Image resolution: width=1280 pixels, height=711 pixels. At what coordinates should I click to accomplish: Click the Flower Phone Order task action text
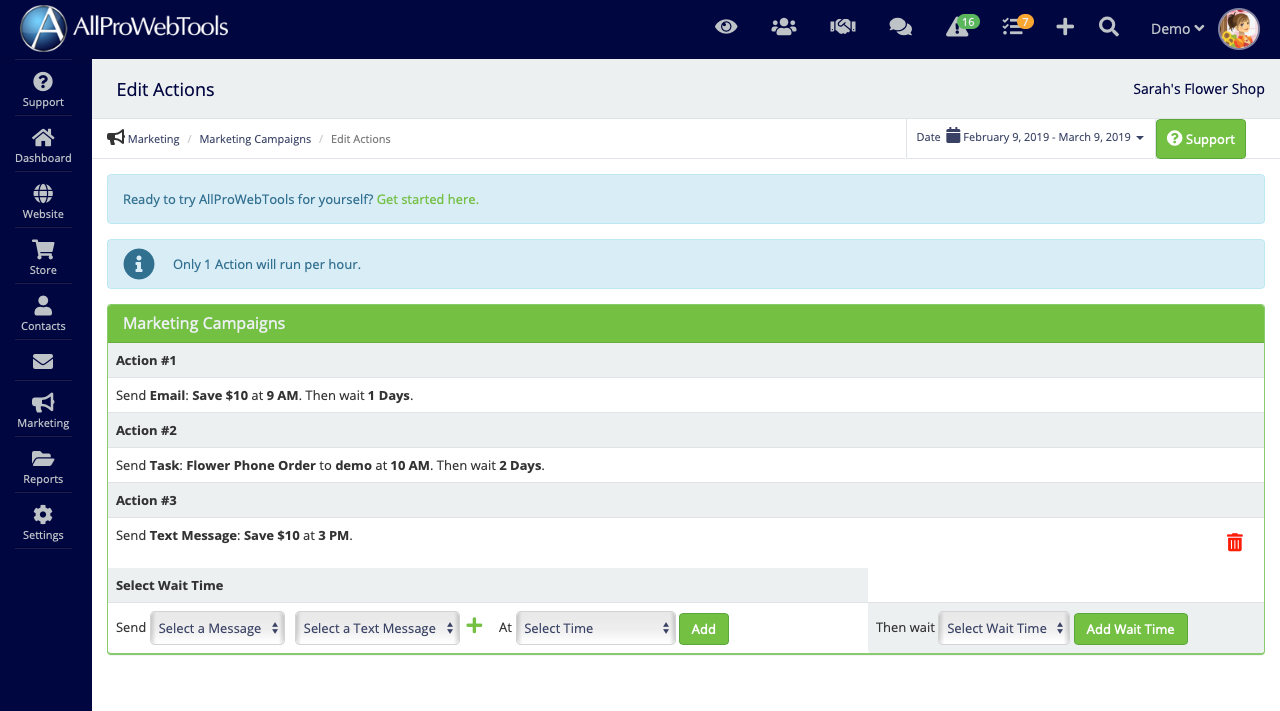(330, 465)
